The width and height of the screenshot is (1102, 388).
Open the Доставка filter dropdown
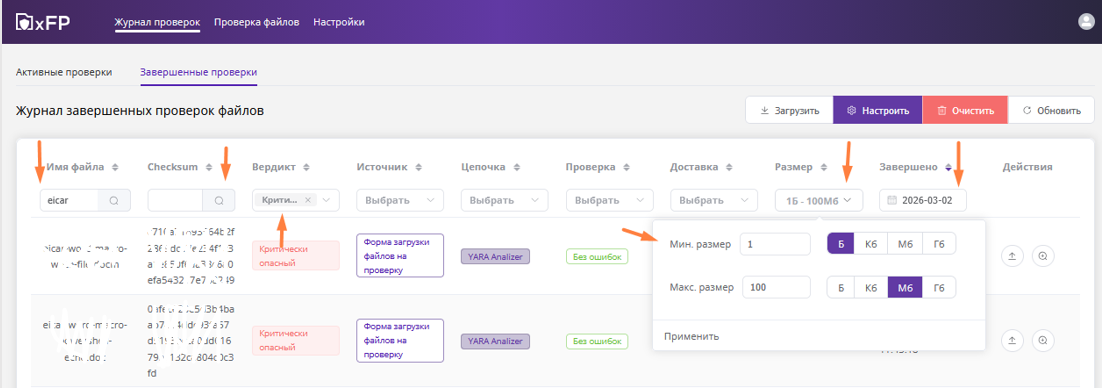(714, 200)
